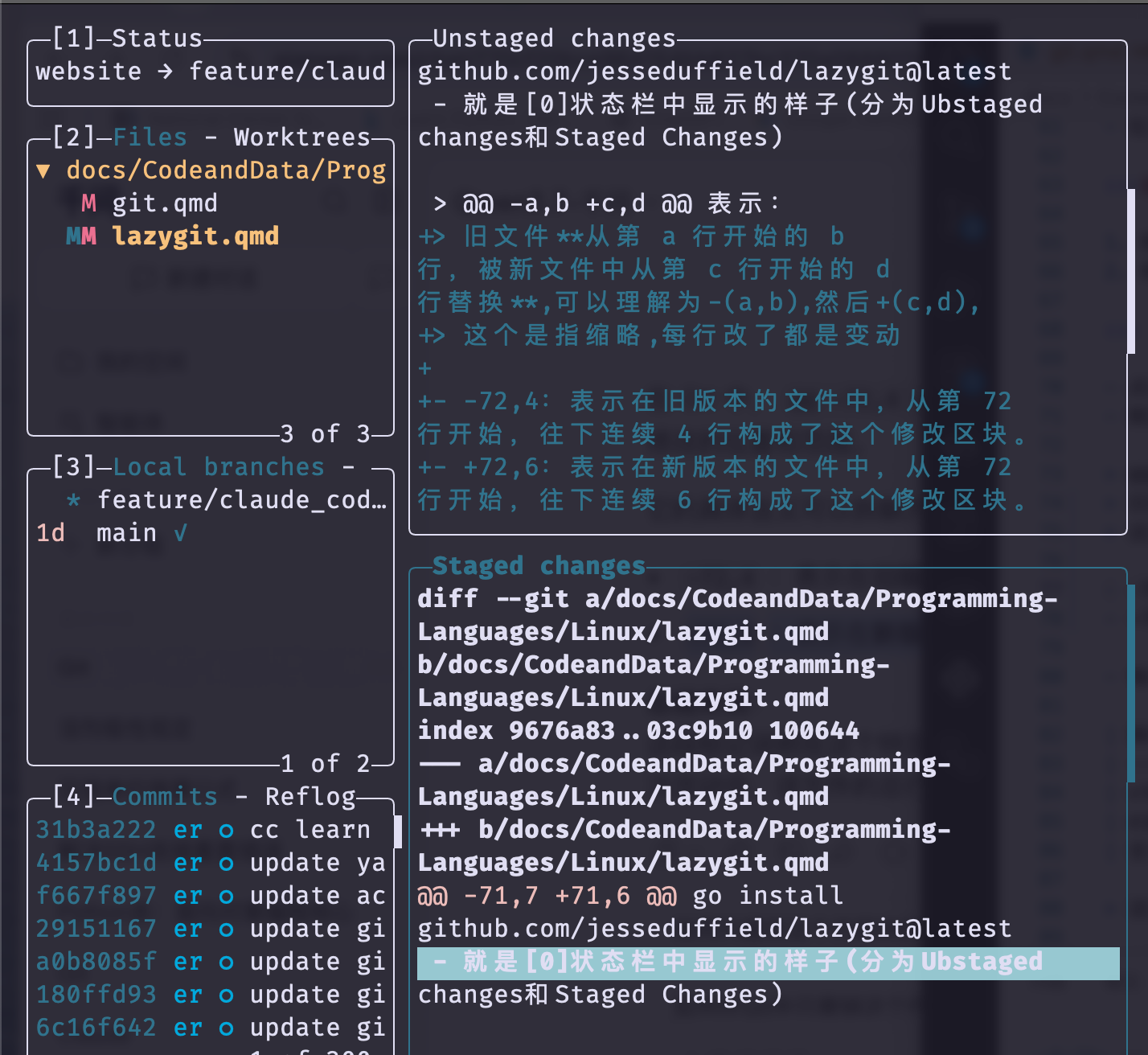The width and height of the screenshot is (1148, 1055).
Task: Click the Staged changes panel scrollbar
Action: tap(1131, 683)
